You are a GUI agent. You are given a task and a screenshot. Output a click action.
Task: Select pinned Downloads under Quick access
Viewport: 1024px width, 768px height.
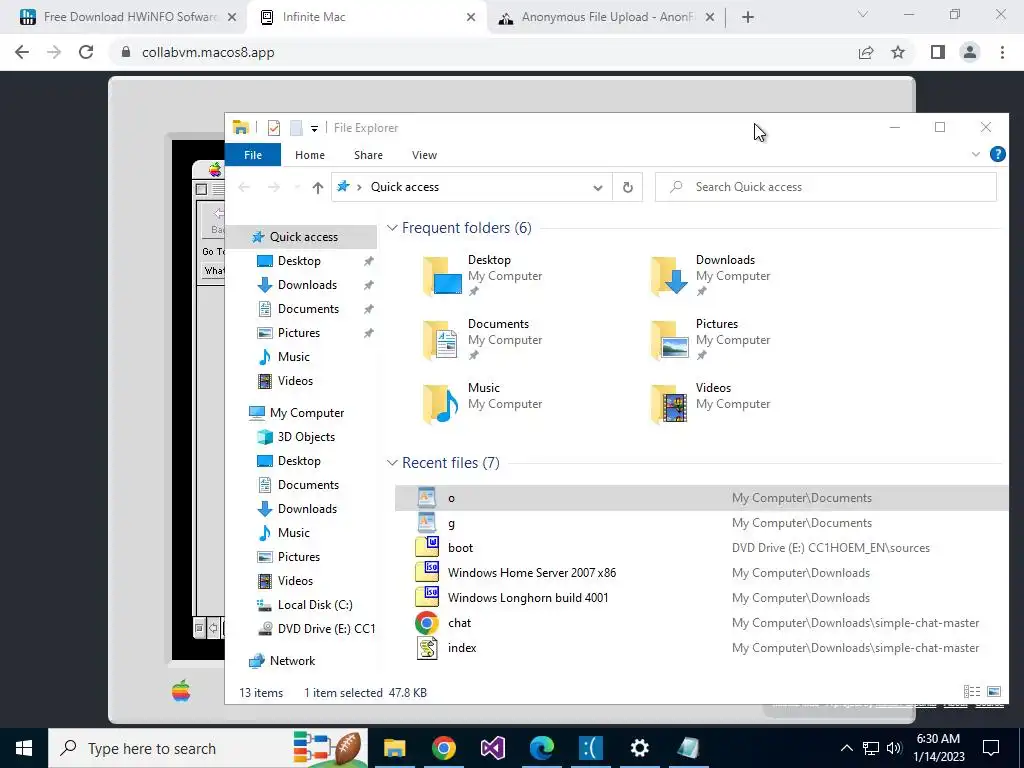[x=307, y=285]
